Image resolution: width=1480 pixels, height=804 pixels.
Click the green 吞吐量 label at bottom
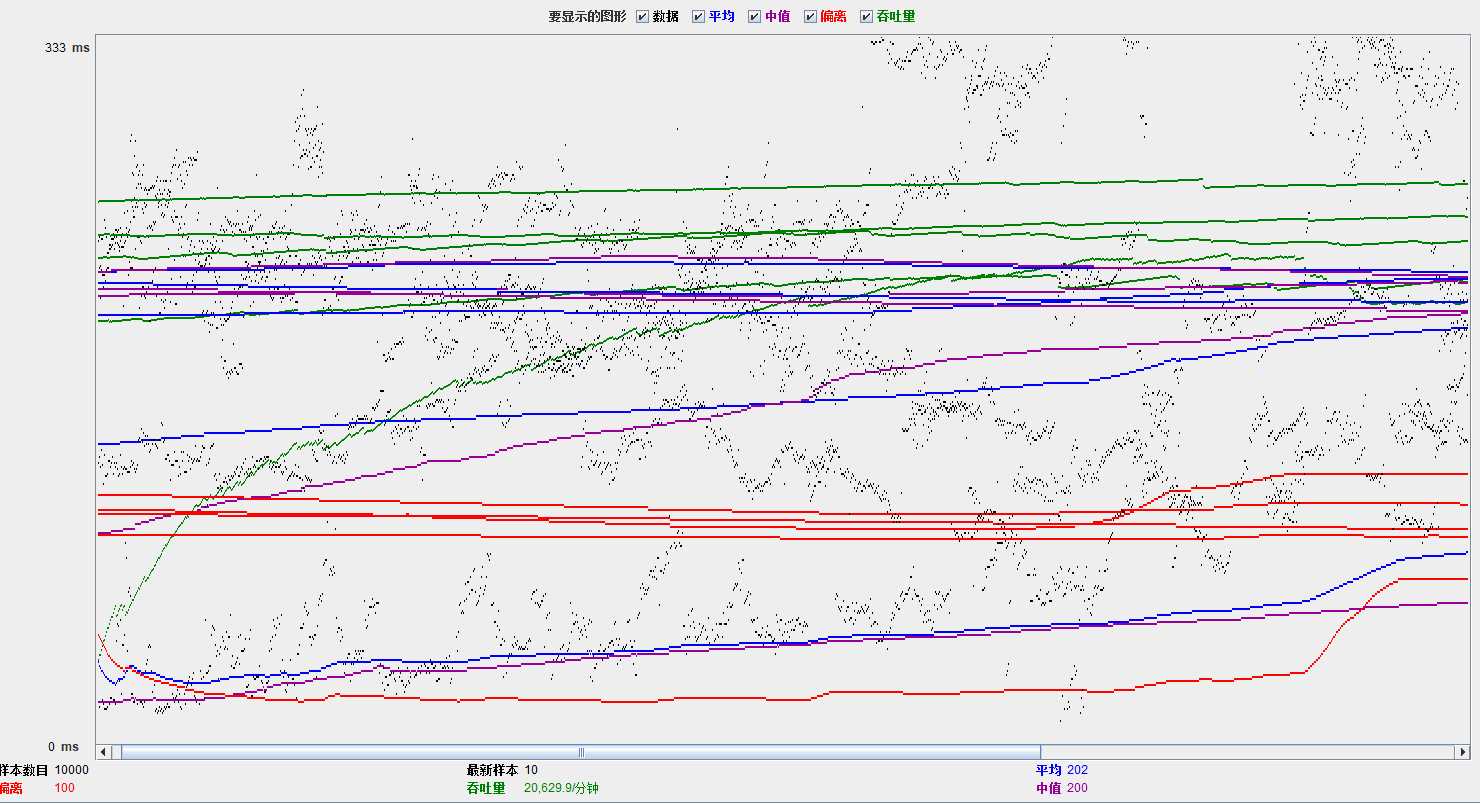pos(485,788)
